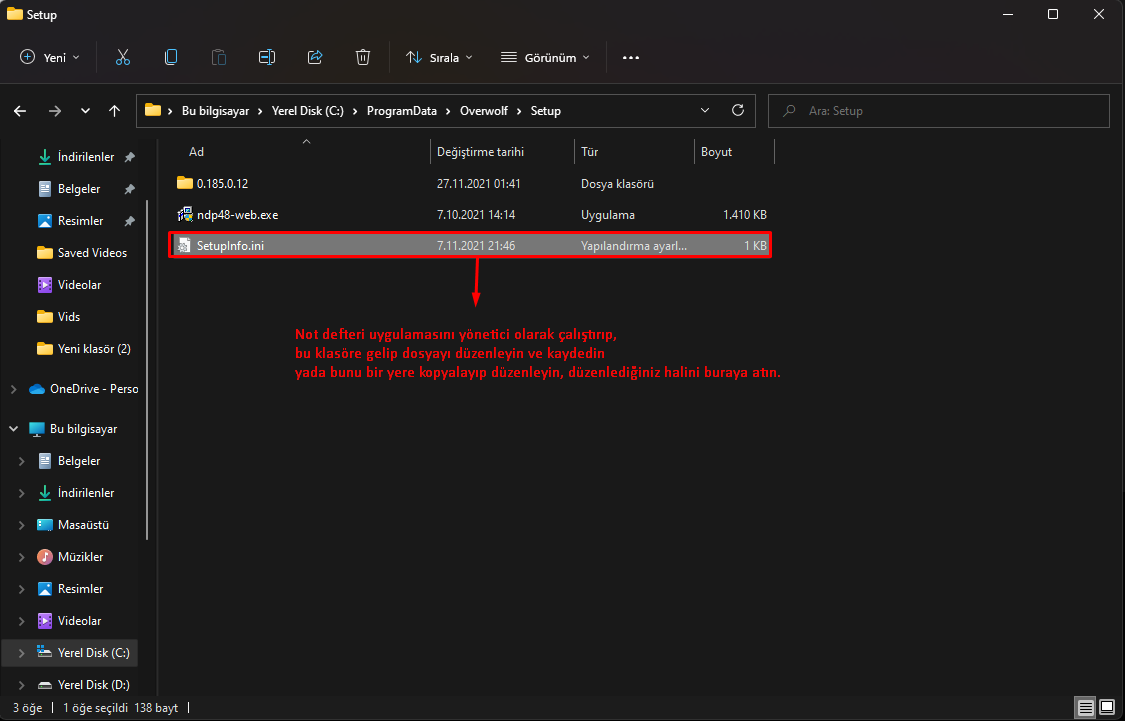The height and width of the screenshot is (721, 1125).
Task: Expand Yerel Disk (D:) tree node
Action: point(22,684)
